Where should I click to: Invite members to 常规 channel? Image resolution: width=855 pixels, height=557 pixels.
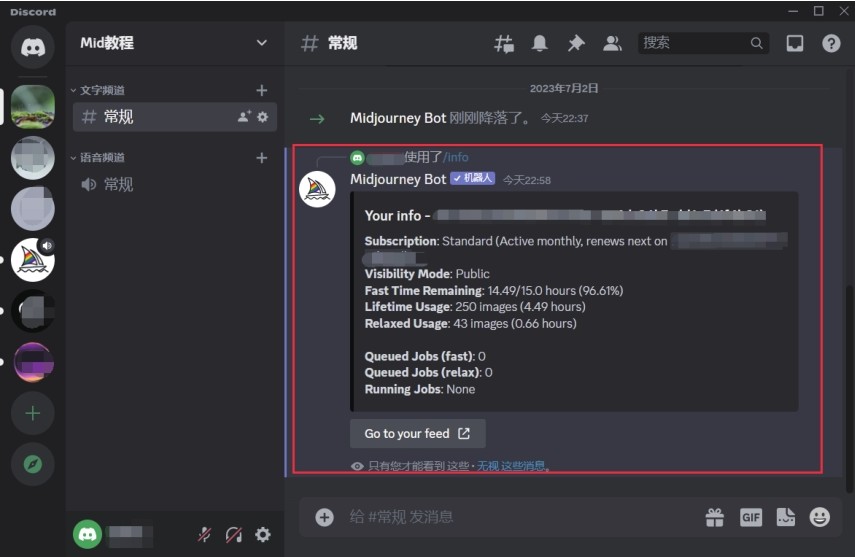(x=244, y=117)
